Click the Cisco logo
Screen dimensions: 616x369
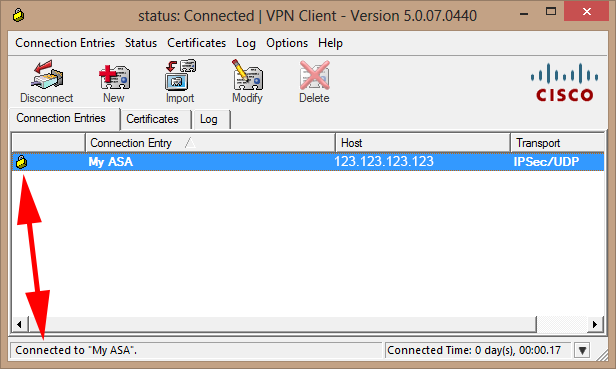click(x=565, y=83)
